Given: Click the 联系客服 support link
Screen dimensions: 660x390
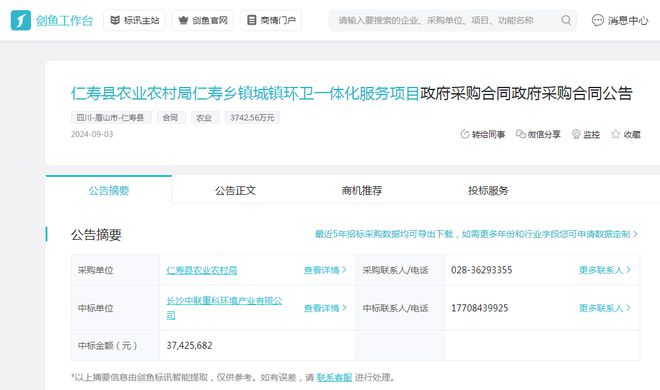Looking at the screenshot, I should tap(334, 377).
